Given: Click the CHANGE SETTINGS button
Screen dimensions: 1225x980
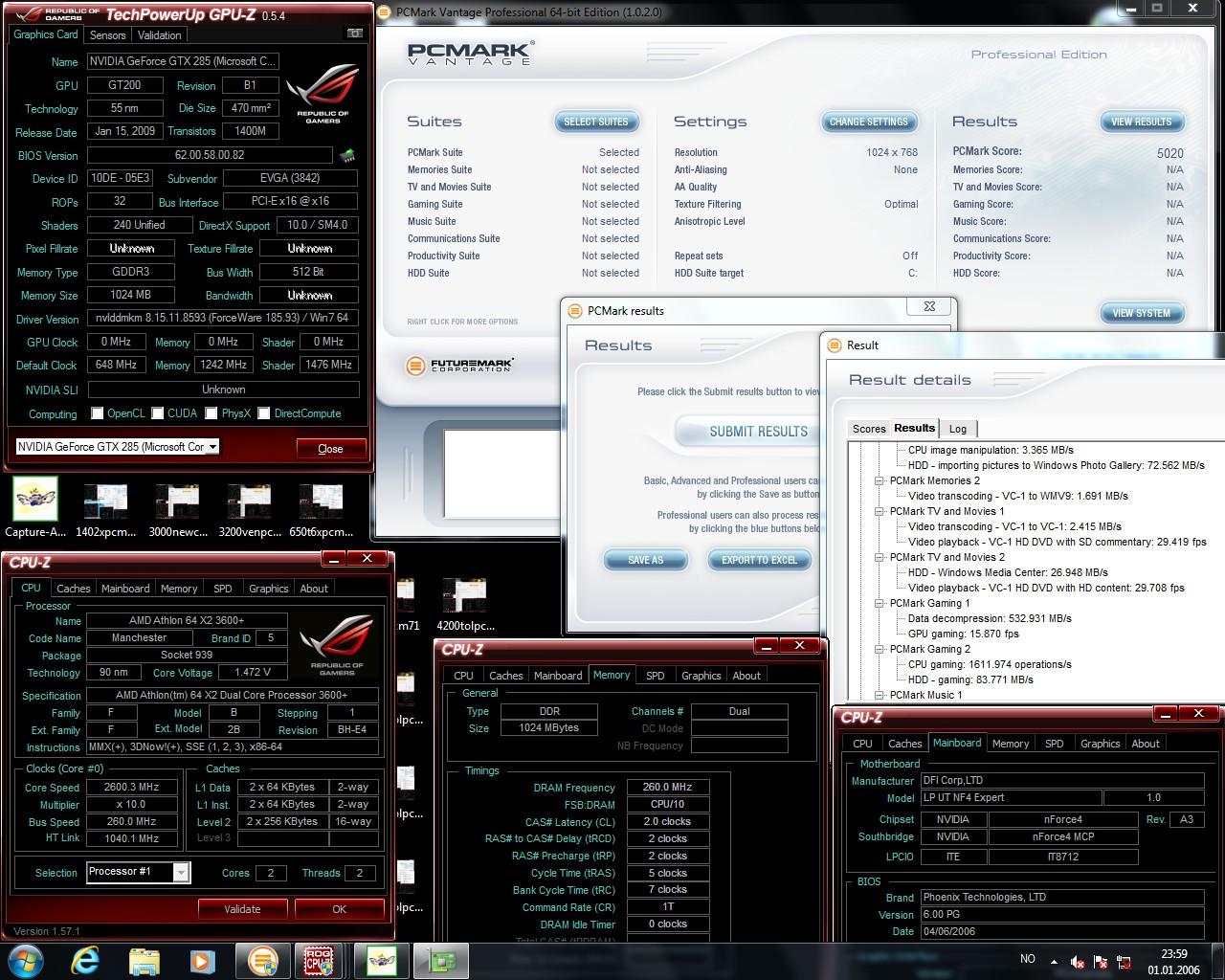Looking at the screenshot, I should [x=869, y=122].
